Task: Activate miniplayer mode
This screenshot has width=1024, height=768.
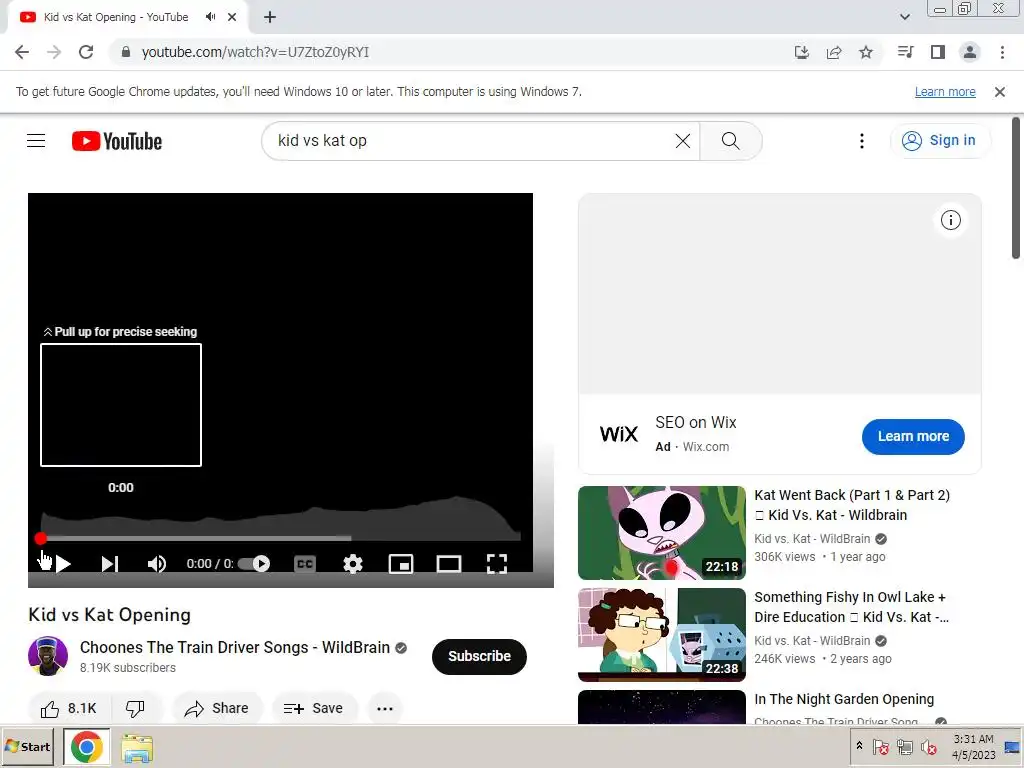Action: coord(401,564)
